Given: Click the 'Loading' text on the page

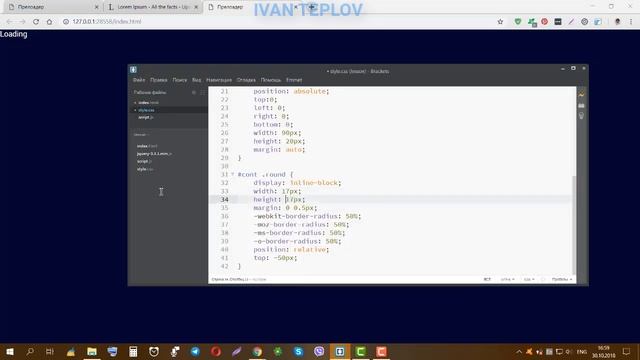Looking at the screenshot, I should pyautogui.click(x=14, y=34).
